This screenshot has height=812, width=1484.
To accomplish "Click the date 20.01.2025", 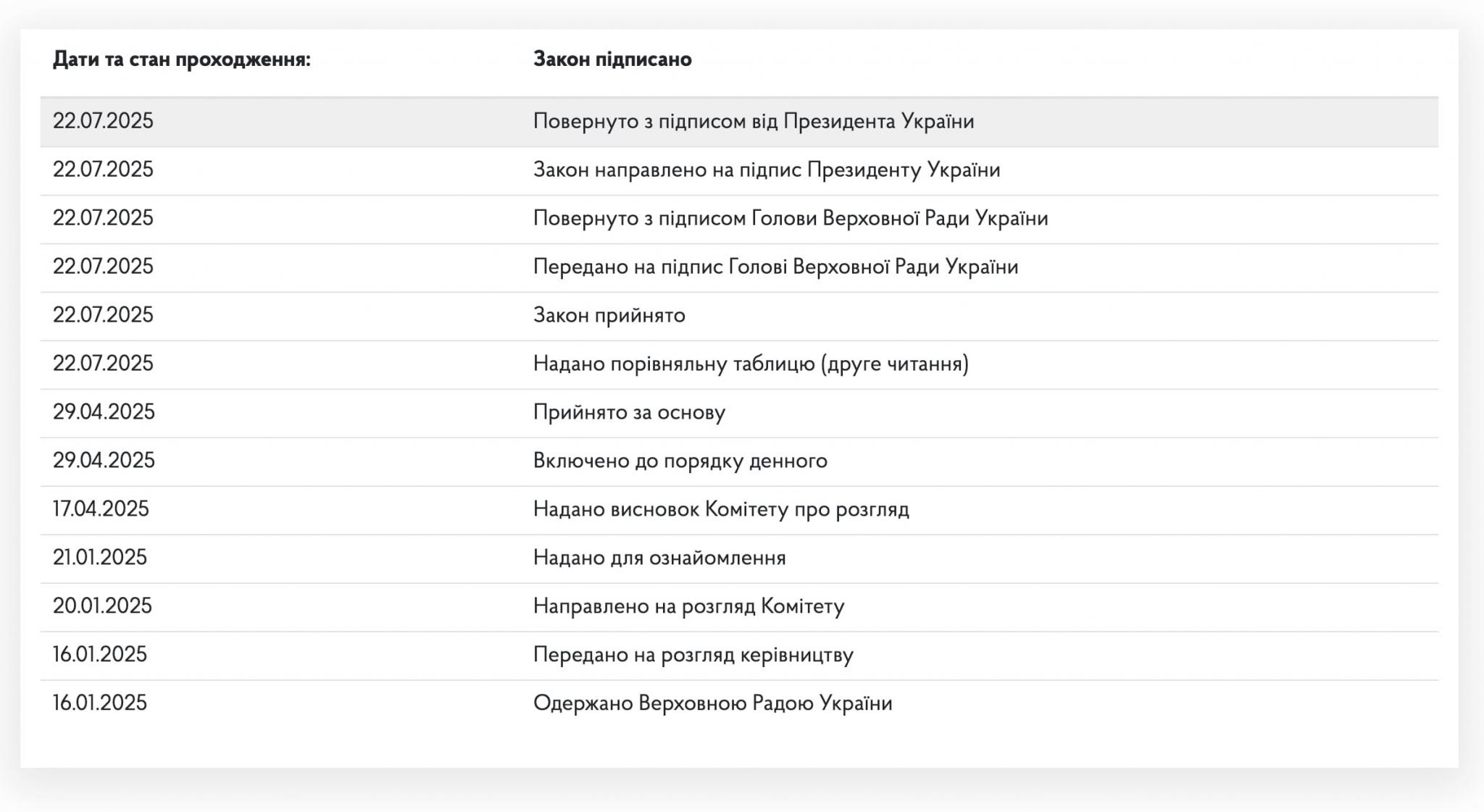I will [102, 606].
